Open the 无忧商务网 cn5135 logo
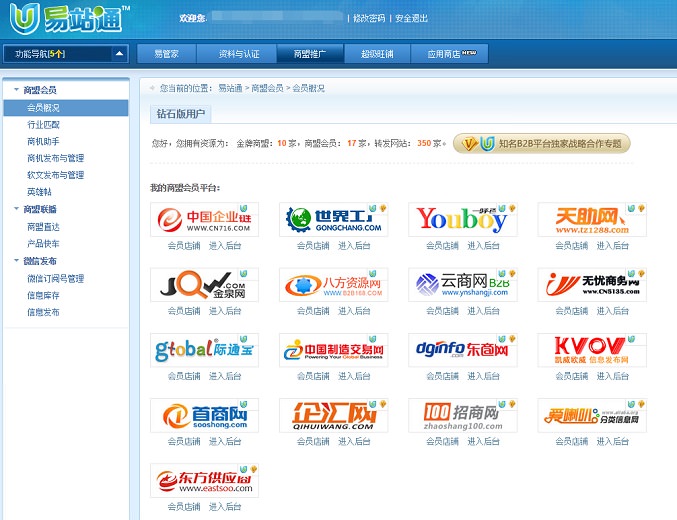The height and width of the screenshot is (520, 677). [x=592, y=285]
